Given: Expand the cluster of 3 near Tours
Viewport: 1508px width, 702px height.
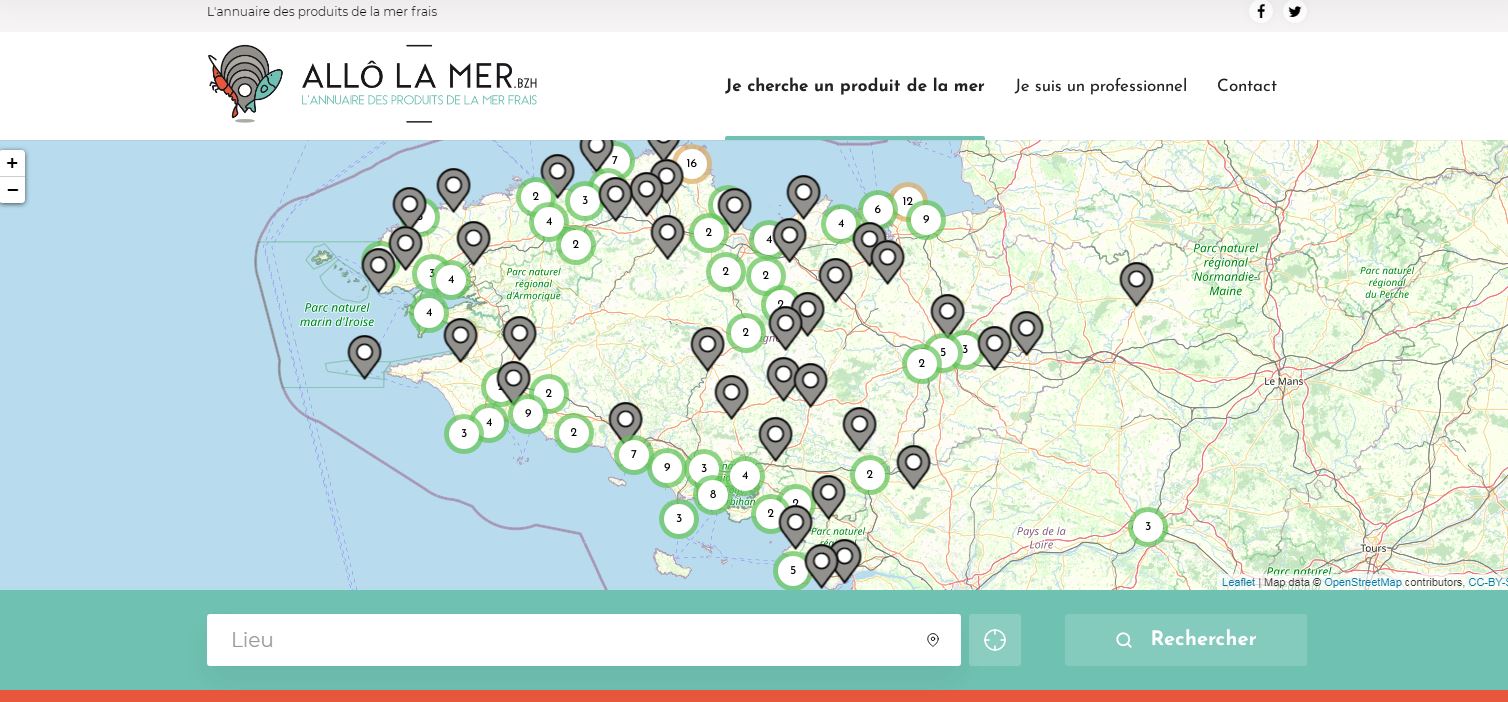Looking at the screenshot, I should coord(1148,527).
